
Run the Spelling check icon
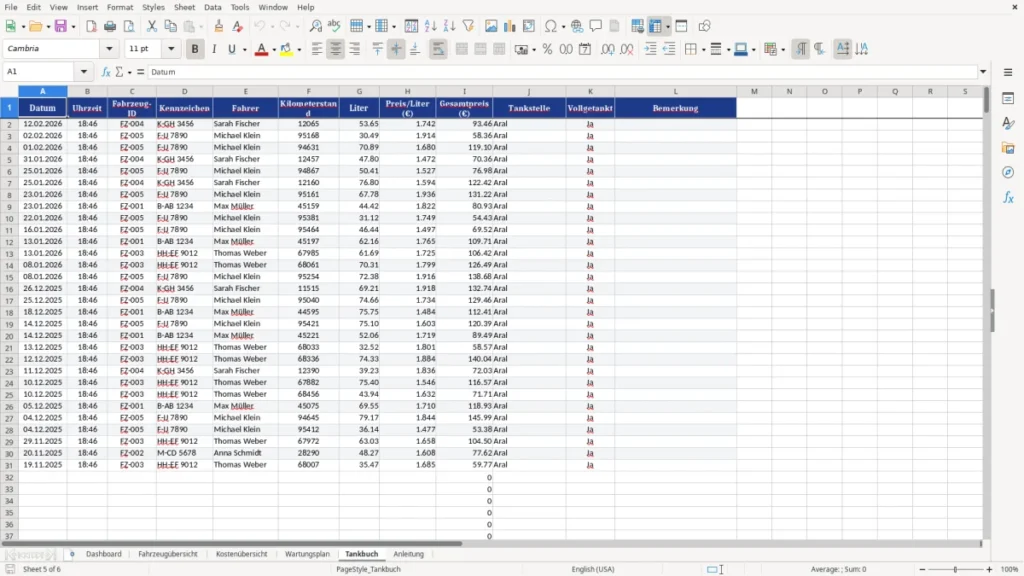[334, 26]
